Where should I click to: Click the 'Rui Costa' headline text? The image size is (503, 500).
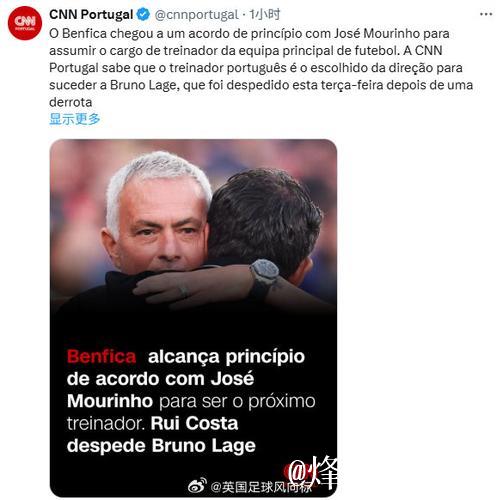point(194,423)
